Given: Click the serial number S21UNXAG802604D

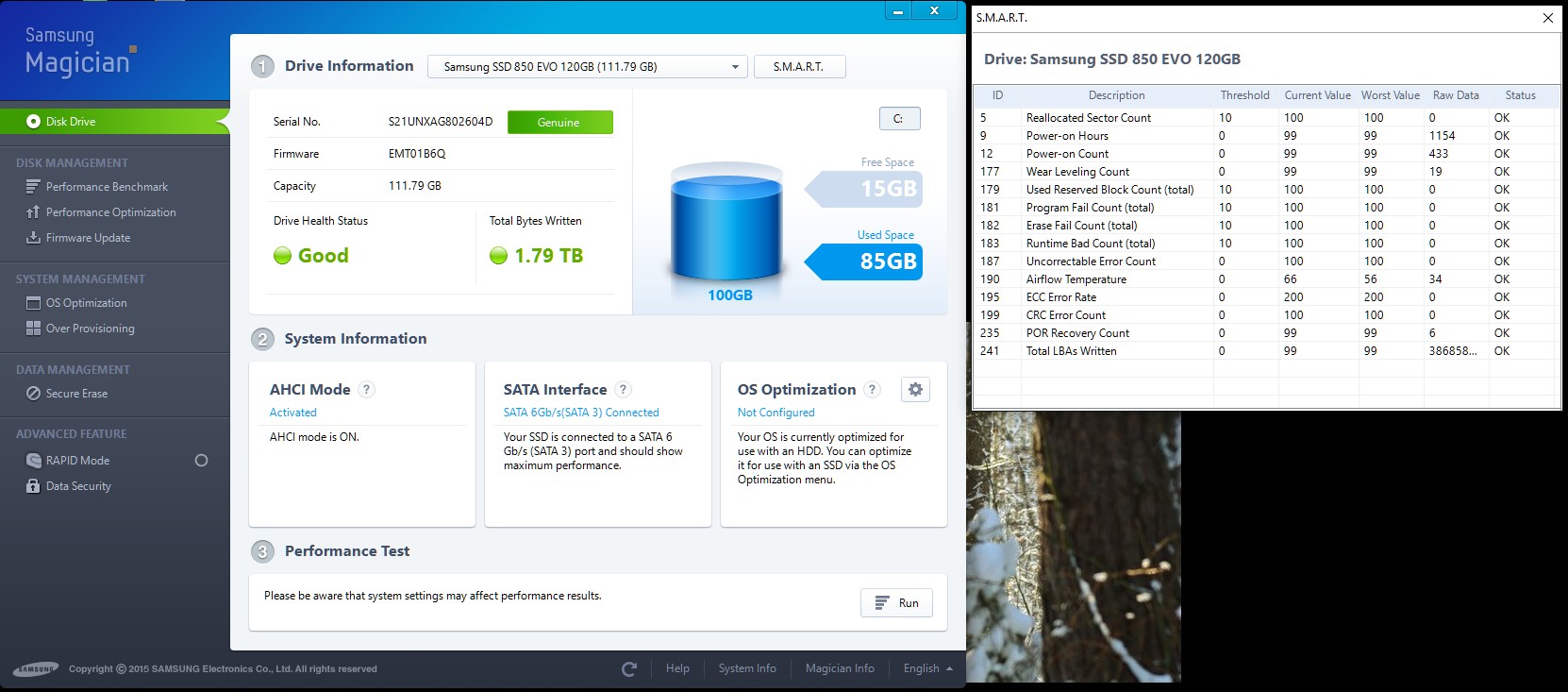Looking at the screenshot, I should (x=441, y=122).
